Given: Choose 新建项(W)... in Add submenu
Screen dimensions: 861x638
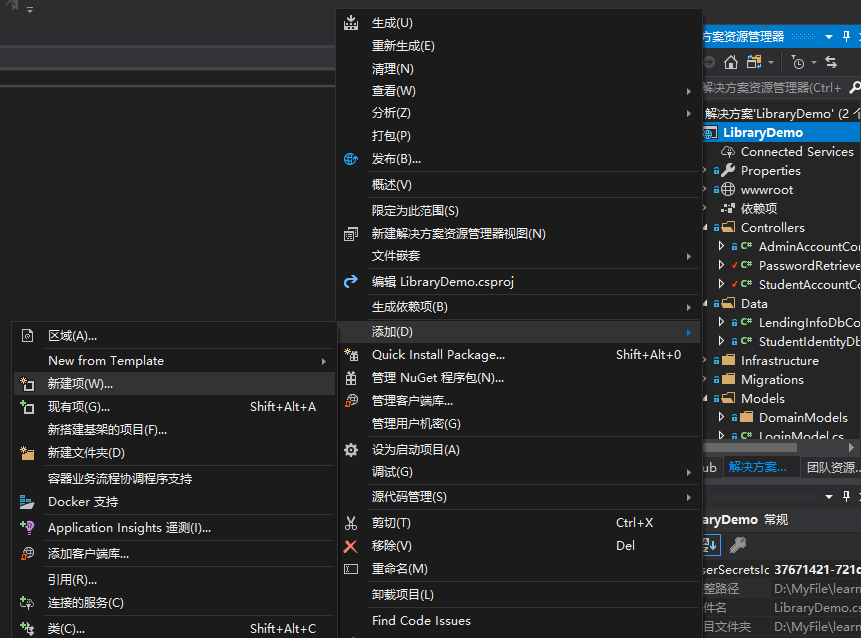Looking at the screenshot, I should pyautogui.click(x=174, y=384).
